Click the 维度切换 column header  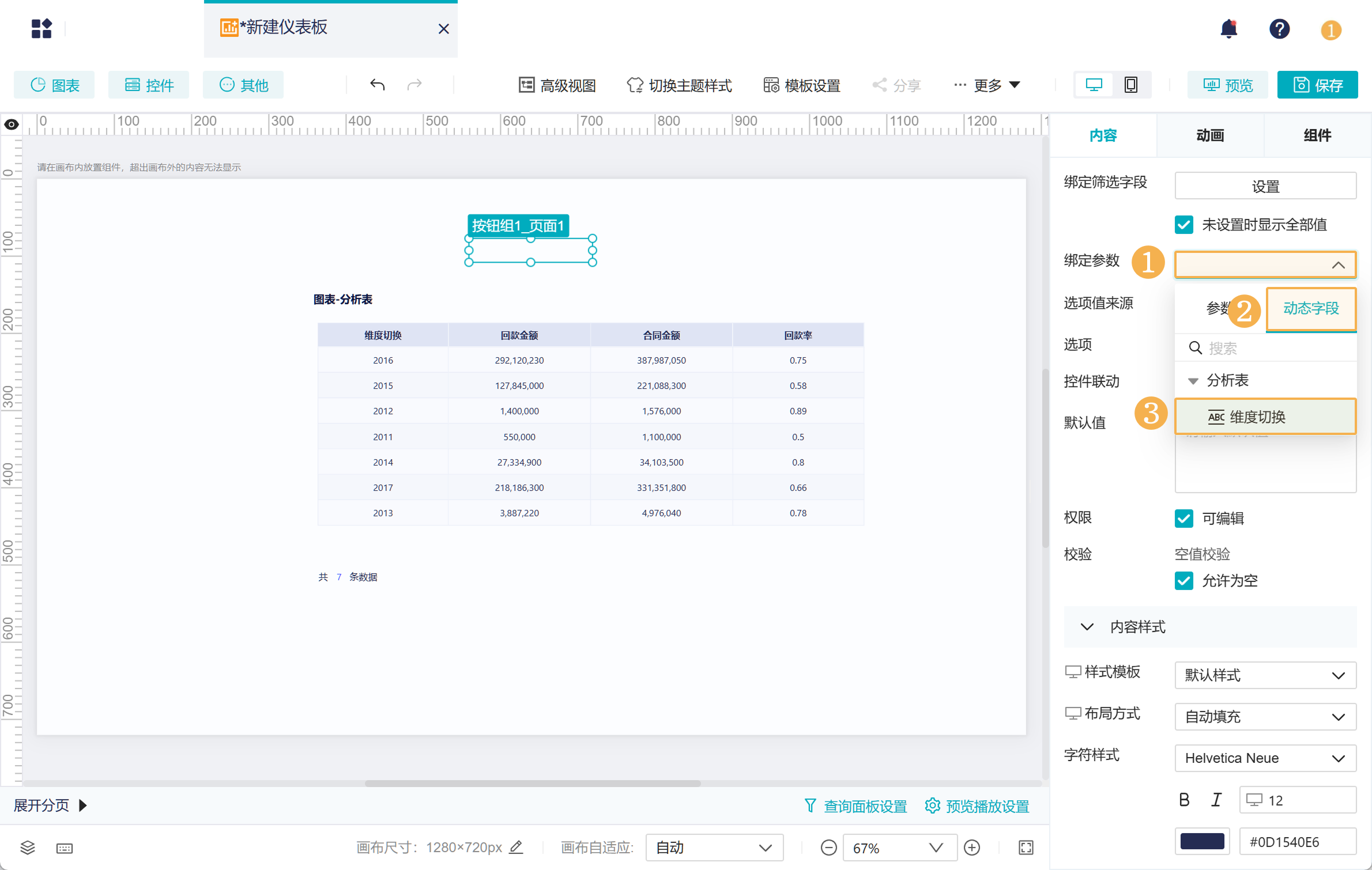pyautogui.click(x=383, y=335)
